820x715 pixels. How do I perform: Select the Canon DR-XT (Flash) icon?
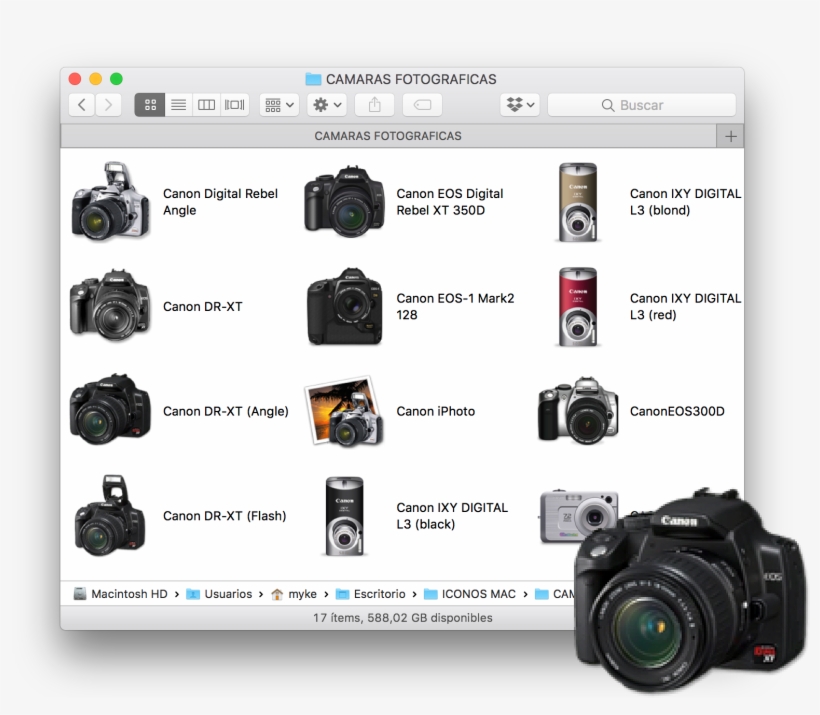click(110, 516)
